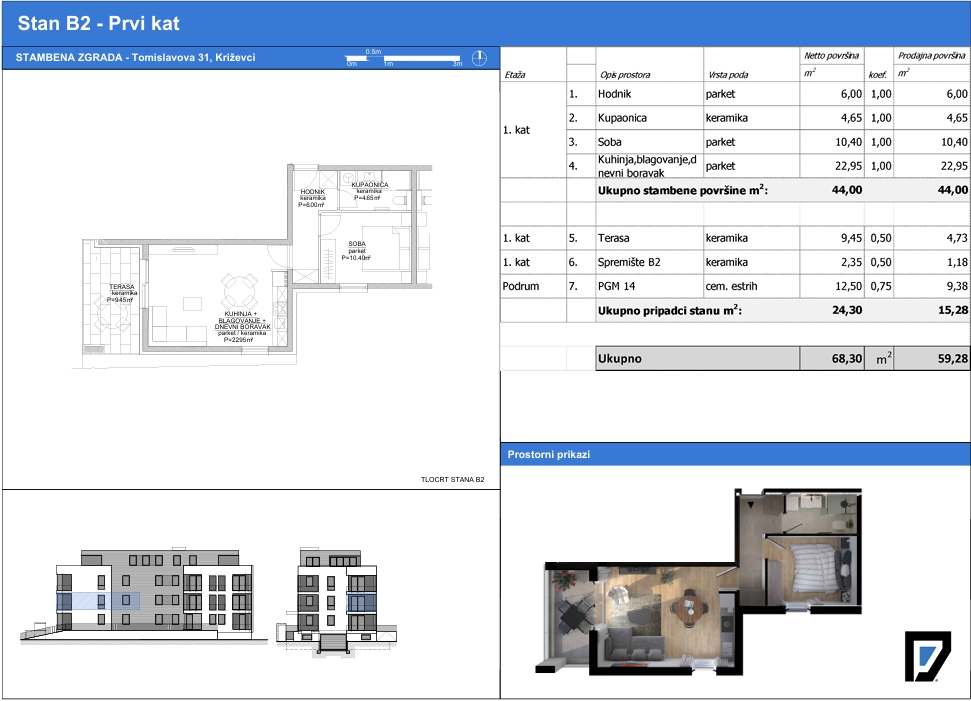Click the highlighted blue apartment on front elevation

click(x=98, y=601)
